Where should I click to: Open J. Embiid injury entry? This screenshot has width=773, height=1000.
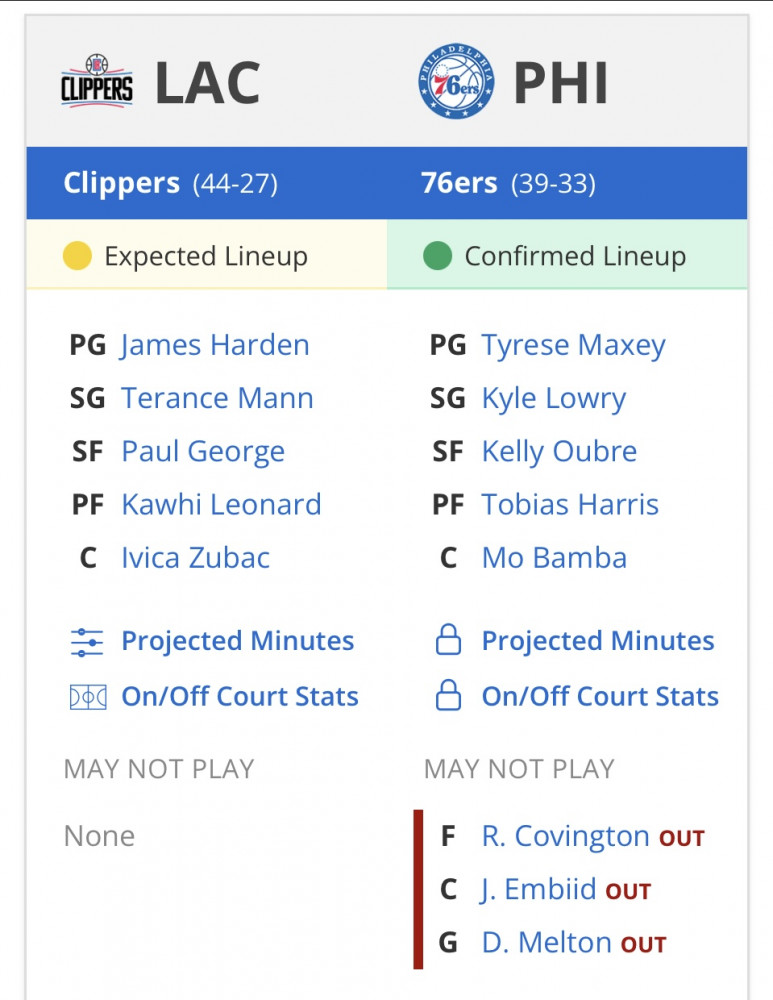coord(538,890)
